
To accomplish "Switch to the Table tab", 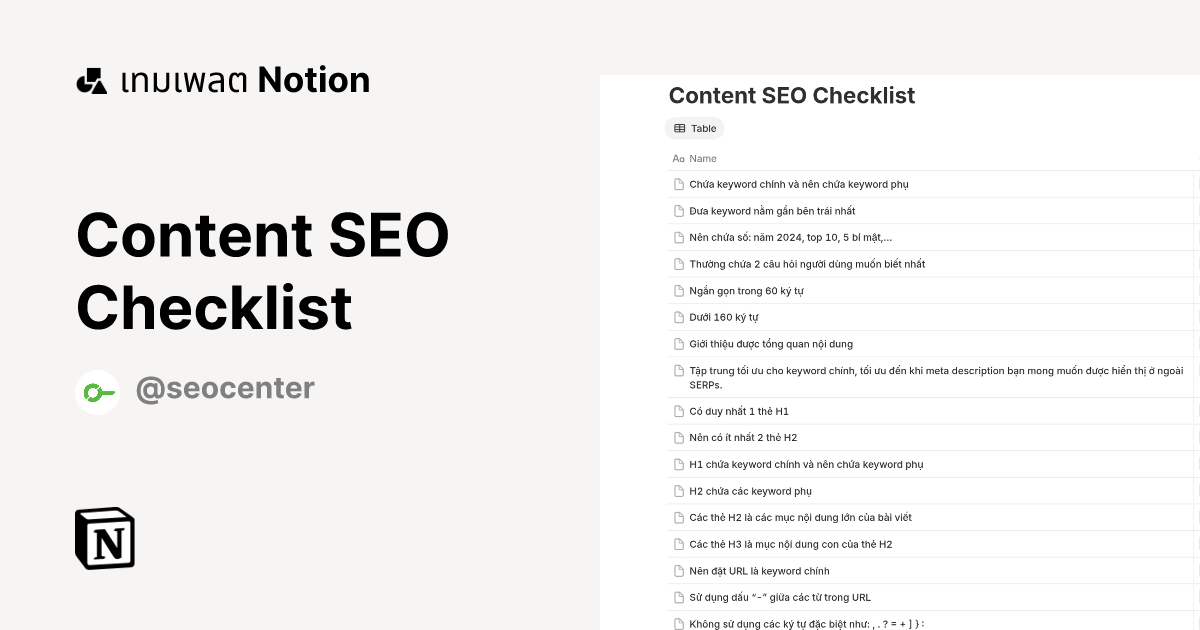I will [695, 128].
